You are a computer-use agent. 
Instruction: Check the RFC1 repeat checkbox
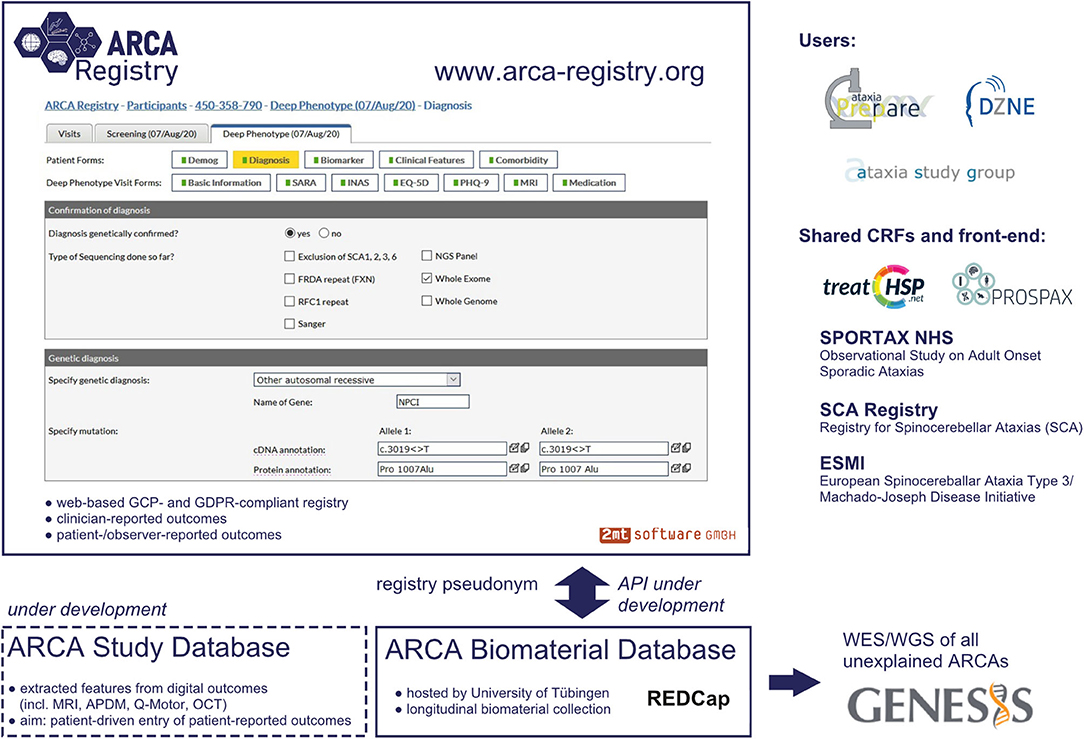(290, 301)
